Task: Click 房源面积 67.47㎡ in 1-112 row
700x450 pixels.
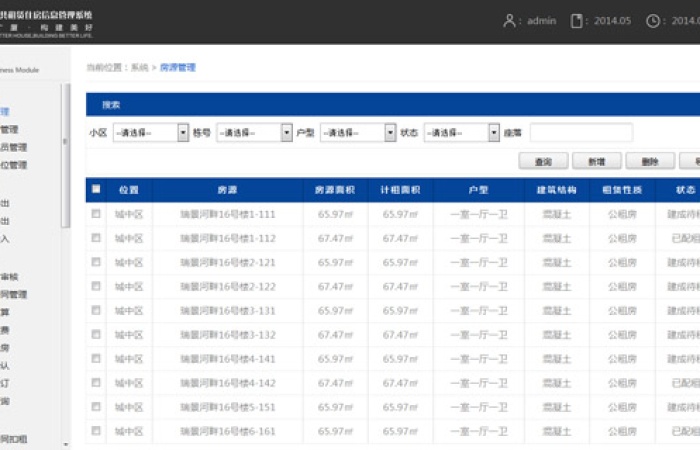Action: (x=335, y=238)
